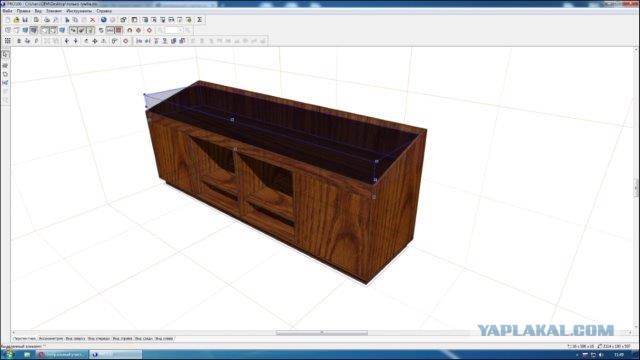Click the first down-arrow move icon in the third toolbar

coord(67,41)
